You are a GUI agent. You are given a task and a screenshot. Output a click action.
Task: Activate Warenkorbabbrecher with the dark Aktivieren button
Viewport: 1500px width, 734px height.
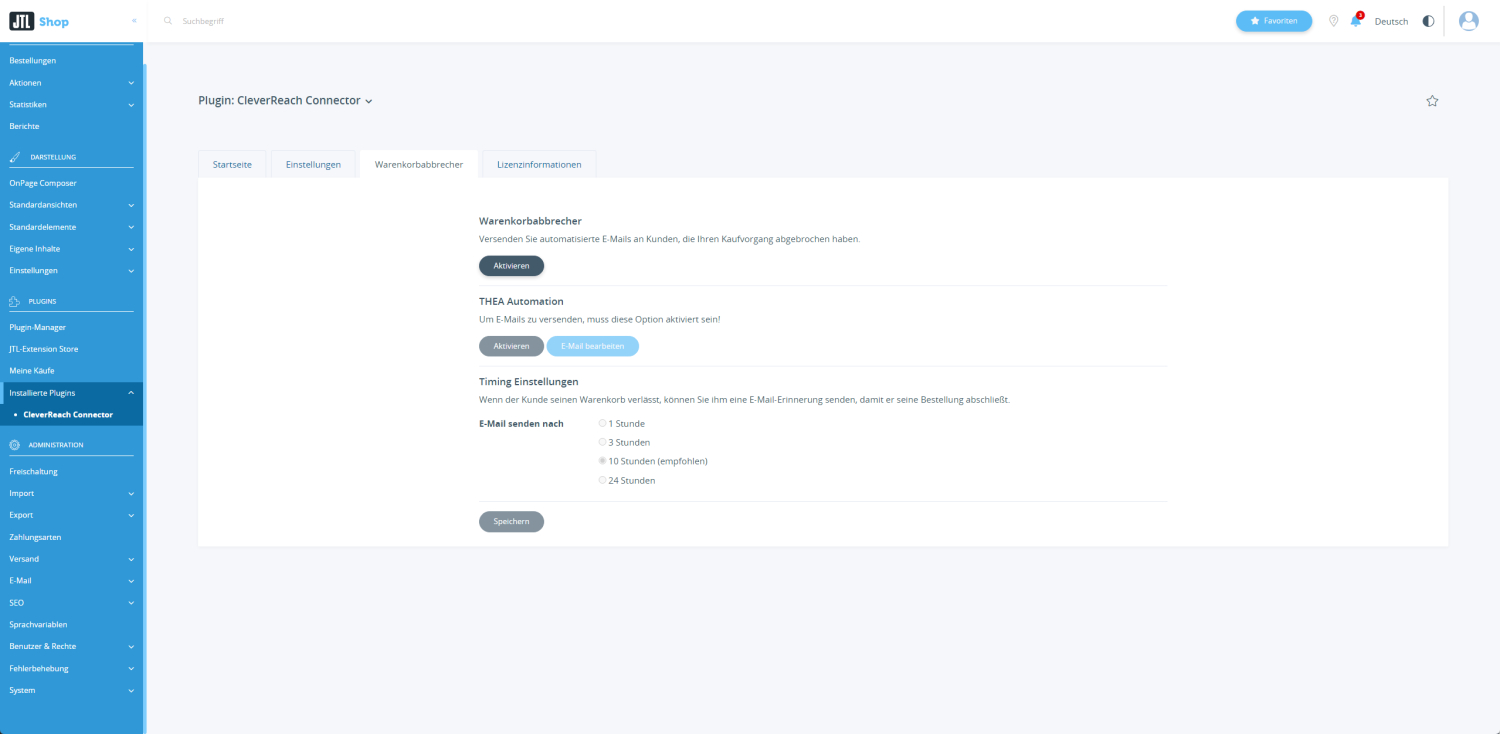coord(511,265)
